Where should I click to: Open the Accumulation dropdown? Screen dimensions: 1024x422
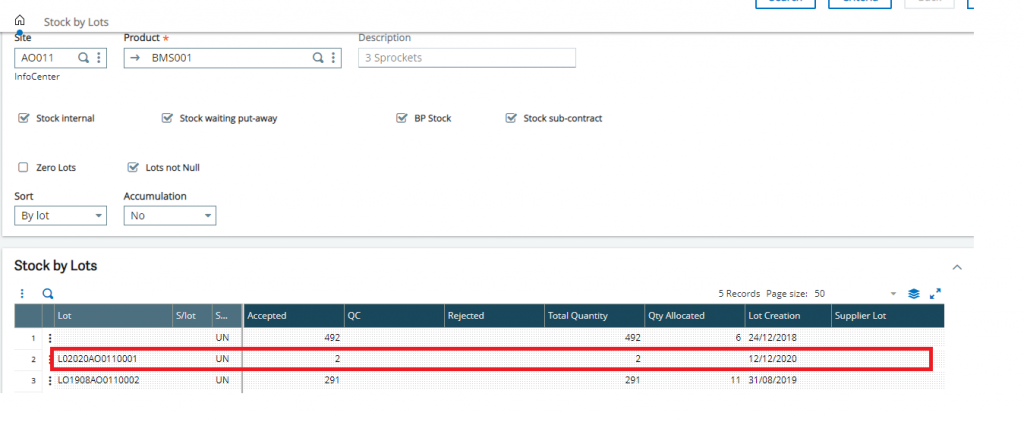click(170, 216)
